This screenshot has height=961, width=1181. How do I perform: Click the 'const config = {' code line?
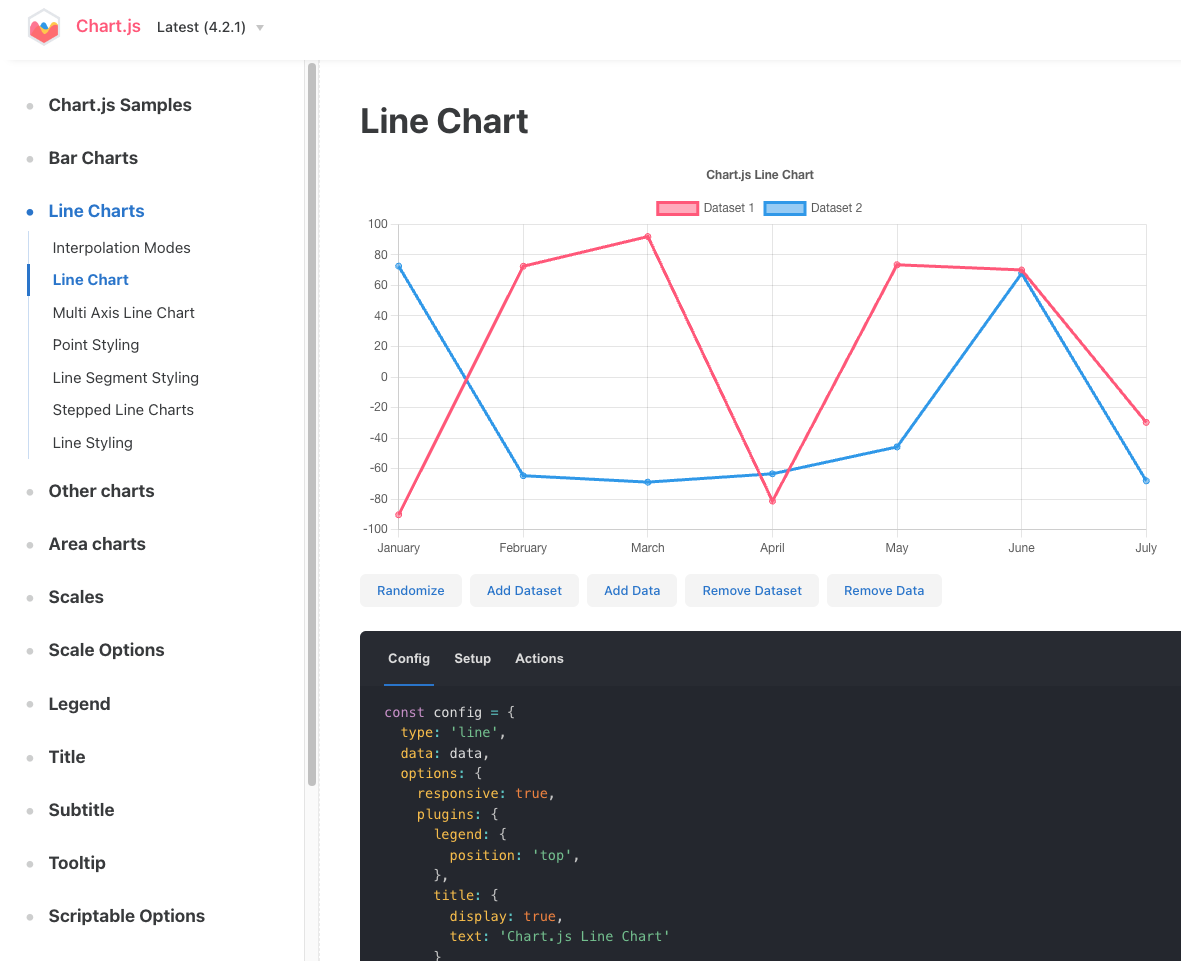pos(450,712)
